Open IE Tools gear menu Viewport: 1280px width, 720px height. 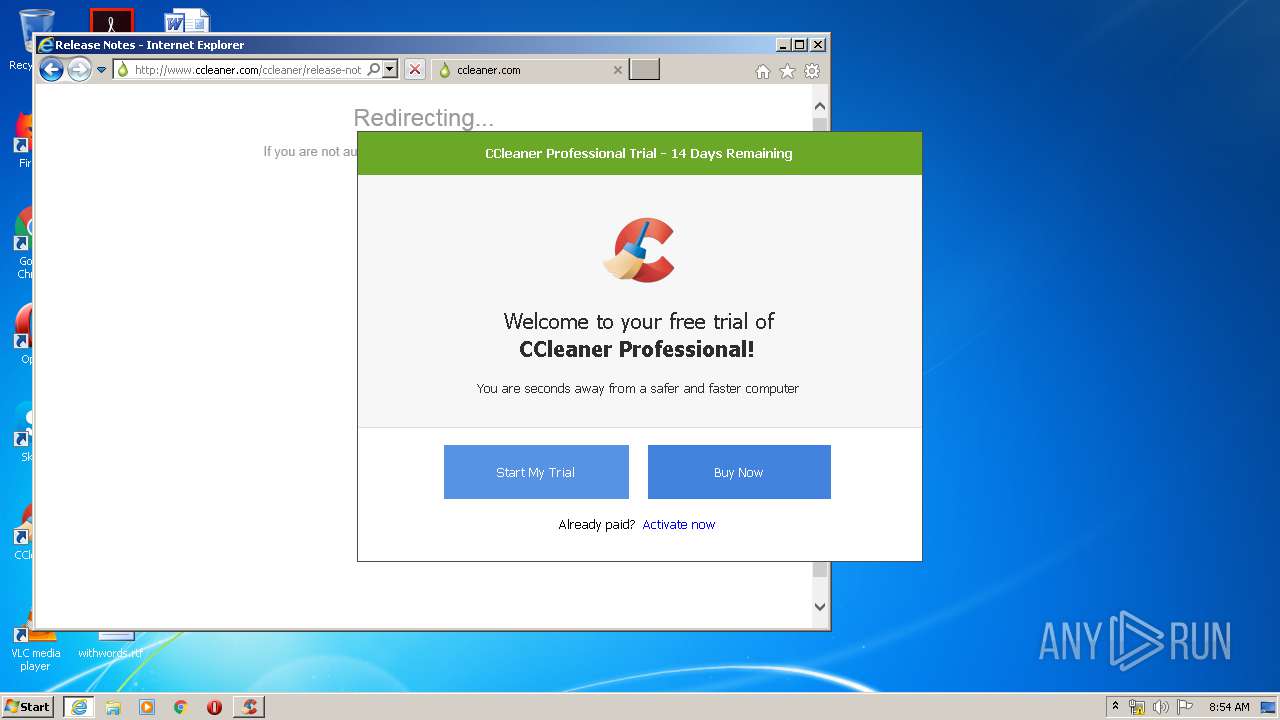click(x=812, y=71)
